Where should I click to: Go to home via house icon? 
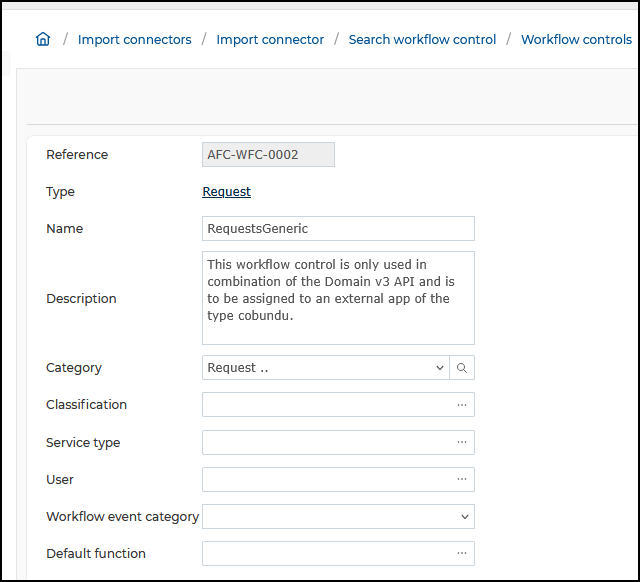[x=43, y=39]
